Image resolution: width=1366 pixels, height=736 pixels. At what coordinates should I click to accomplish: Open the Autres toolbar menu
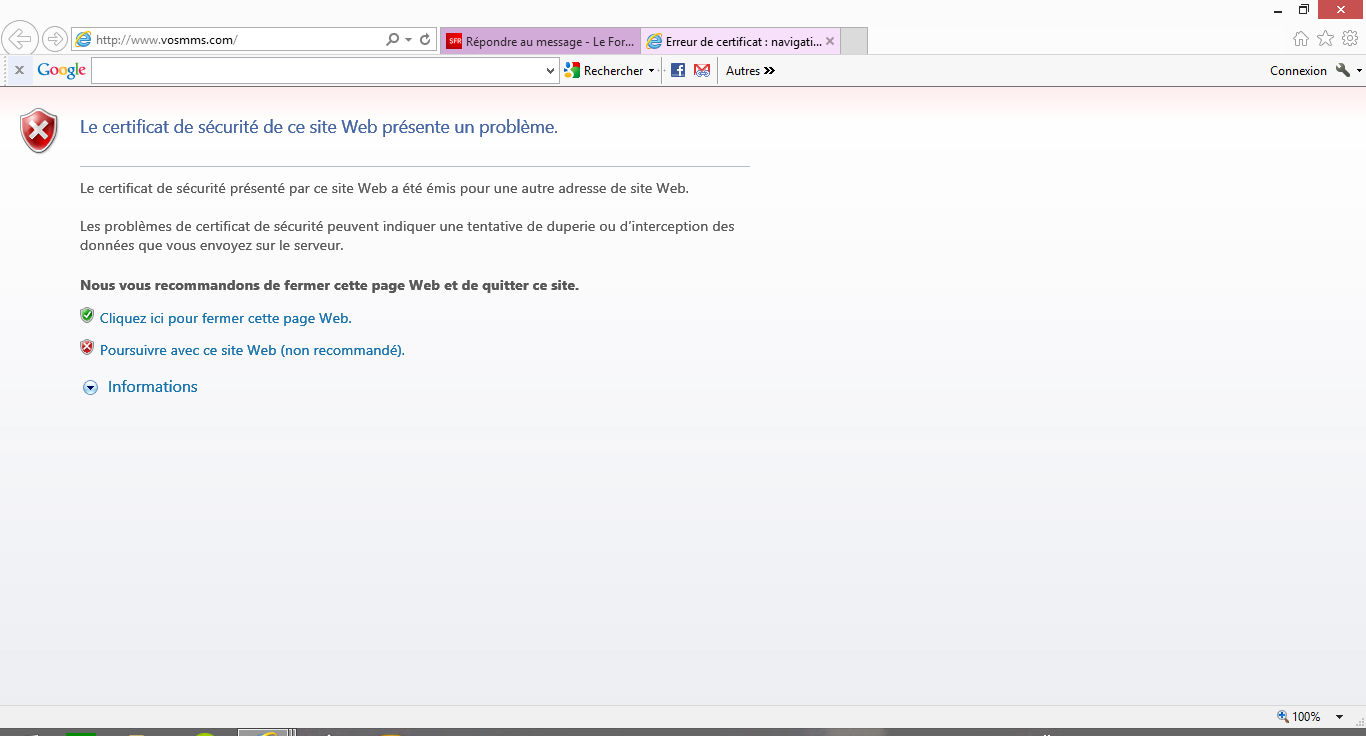[x=749, y=70]
